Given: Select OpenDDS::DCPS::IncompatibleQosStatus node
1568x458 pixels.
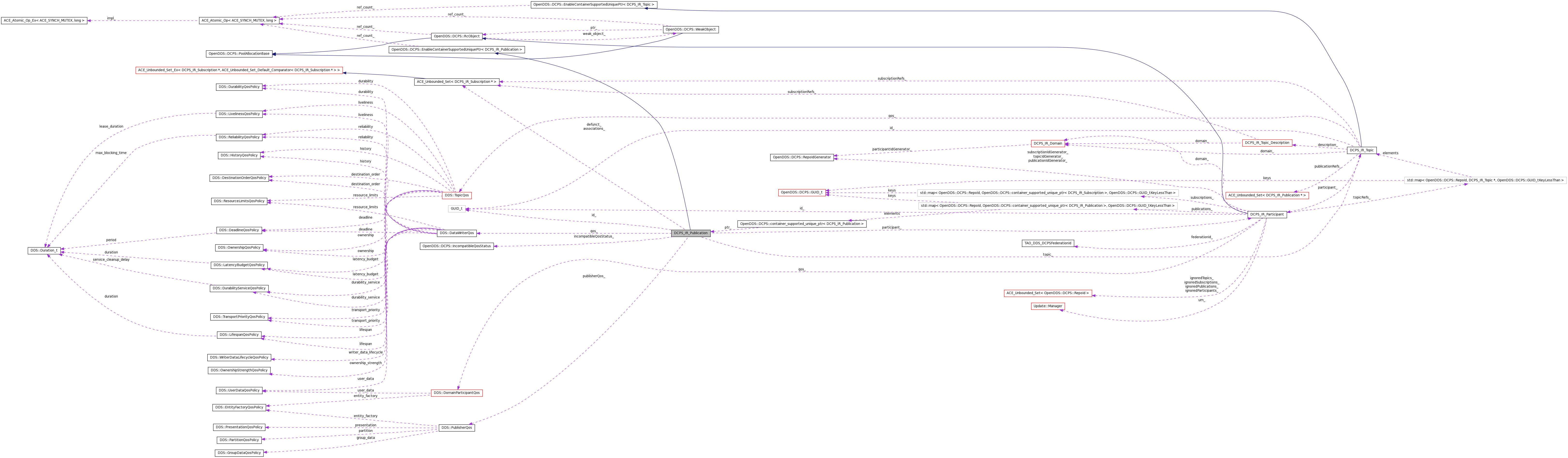Looking at the screenshot, I should click(456, 246).
